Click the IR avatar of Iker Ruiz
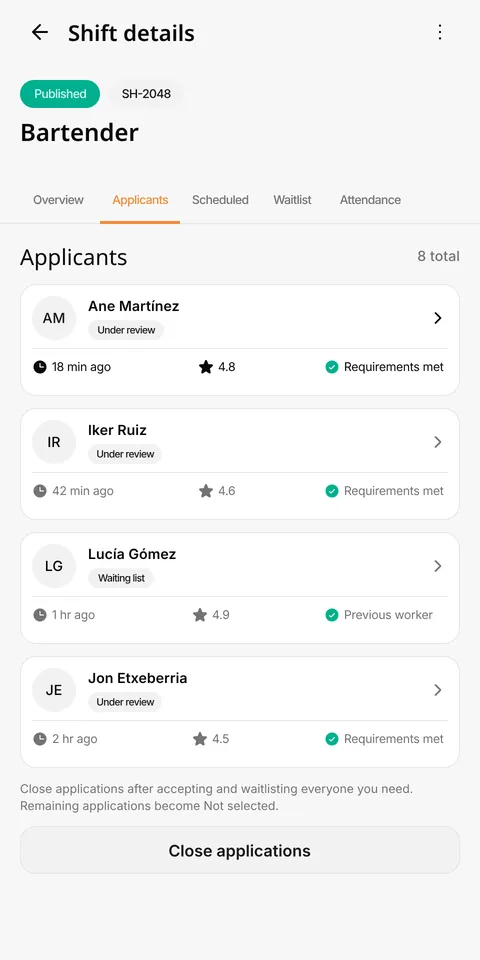The height and width of the screenshot is (960, 480). [x=54, y=442]
